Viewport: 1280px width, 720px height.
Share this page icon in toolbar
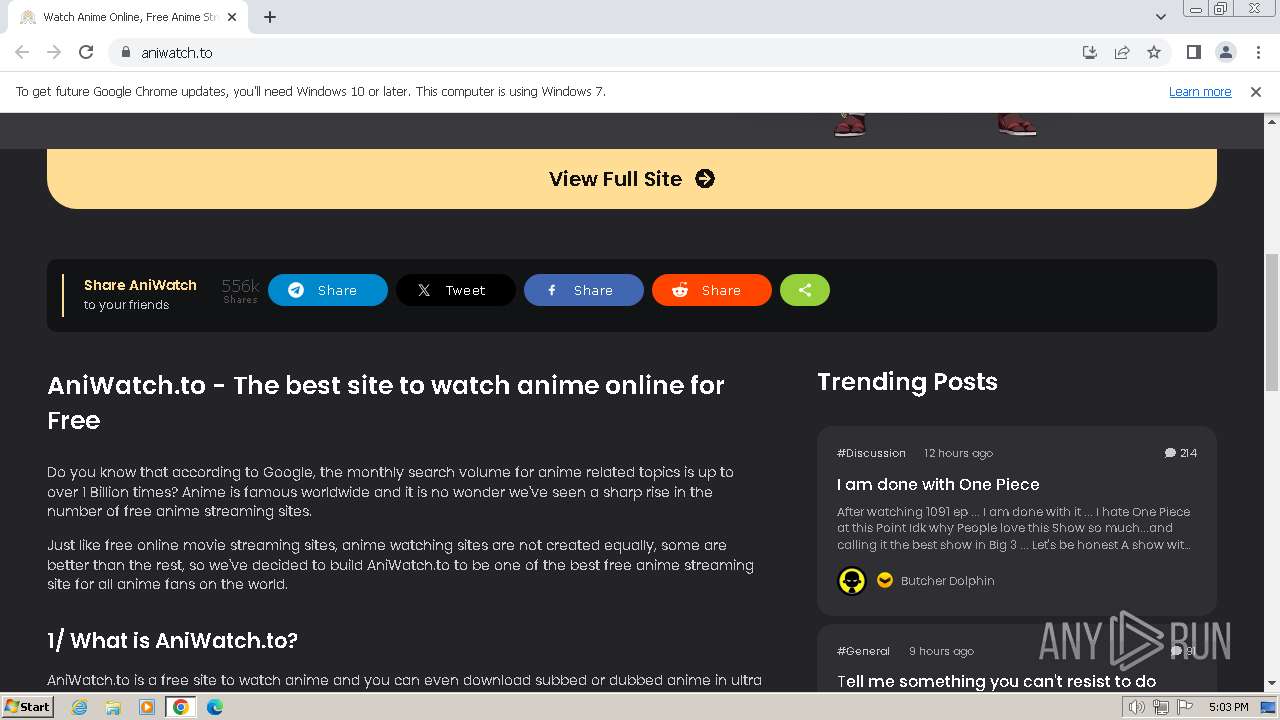[1122, 52]
